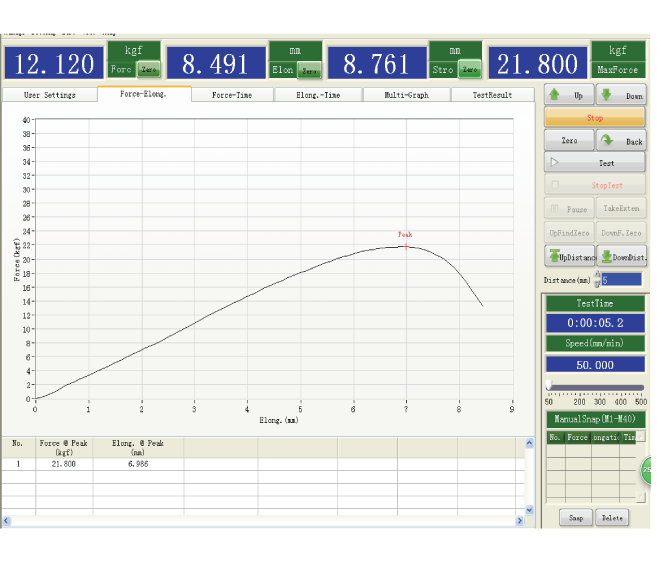Click the Zero button beside Back
This screenshot has width=657, height=562.
(x=569, y=140)
